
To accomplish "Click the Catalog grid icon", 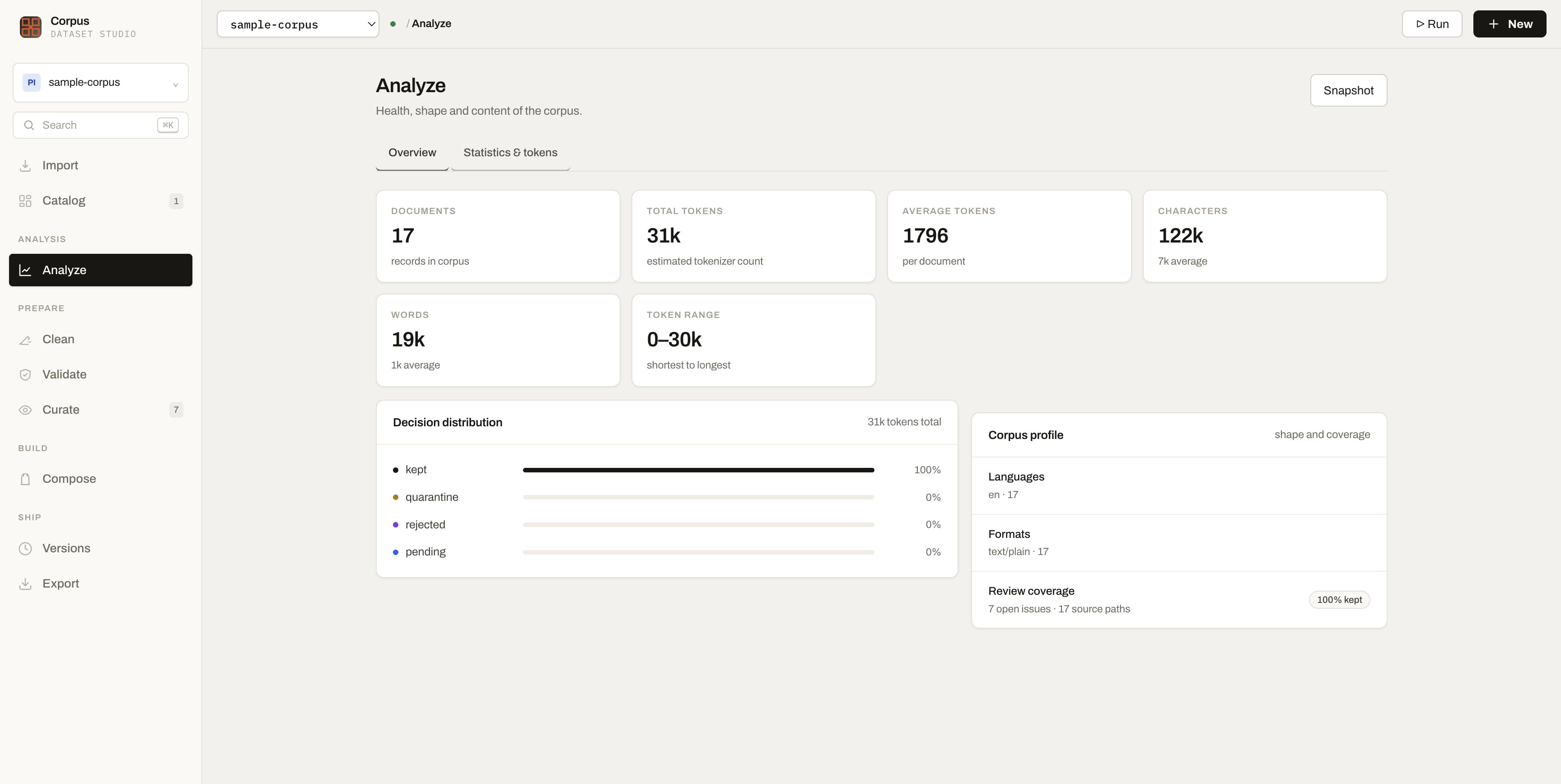I will [25, 201].
